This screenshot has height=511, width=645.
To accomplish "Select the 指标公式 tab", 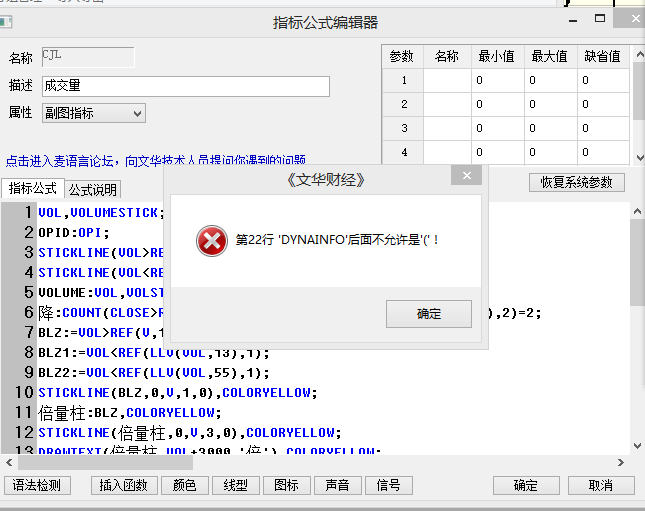I will click(33, 188).
